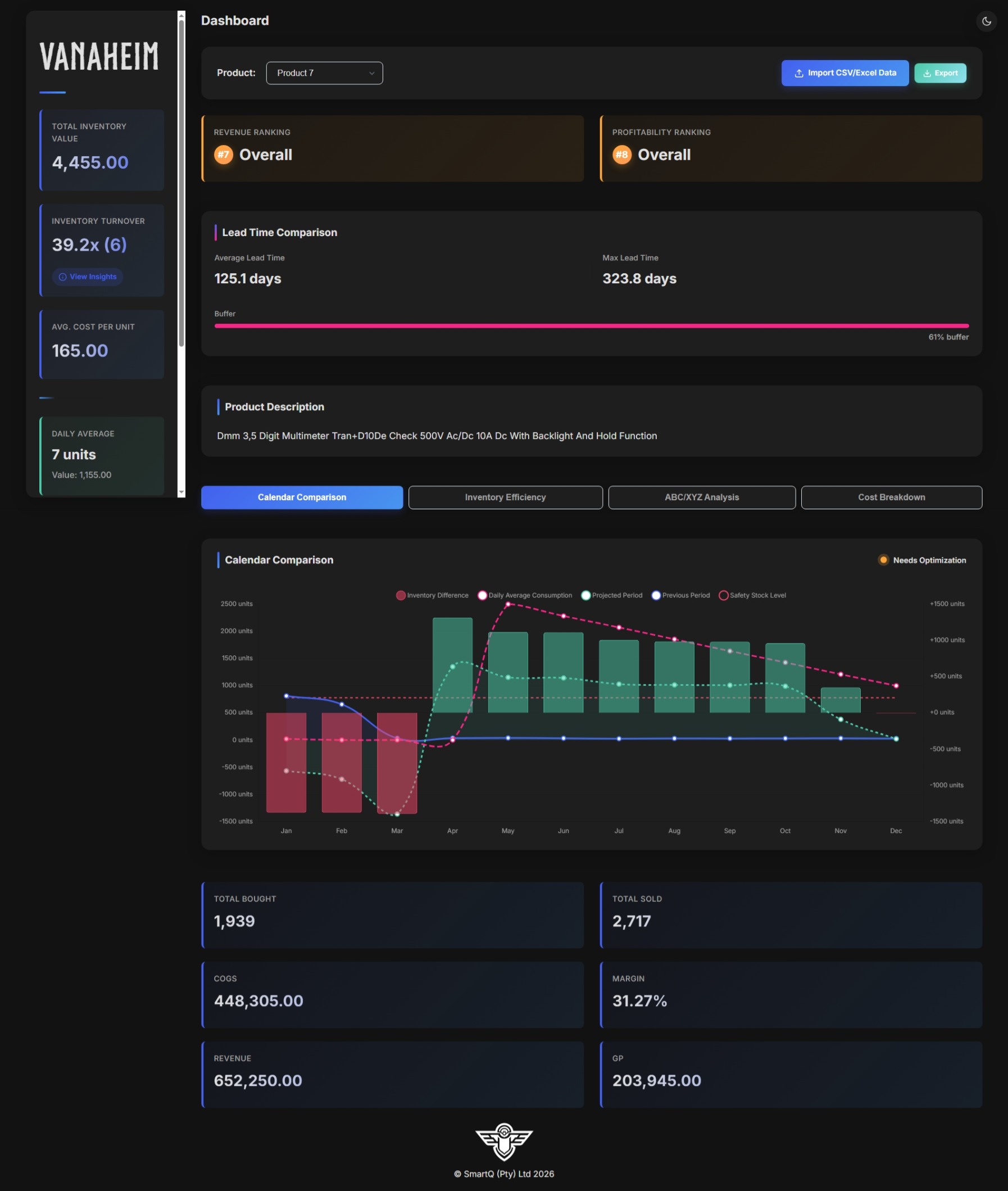The image size is (1008, 1191).
Task: Click the May peak consumption data point
Action: click(508, 604)
